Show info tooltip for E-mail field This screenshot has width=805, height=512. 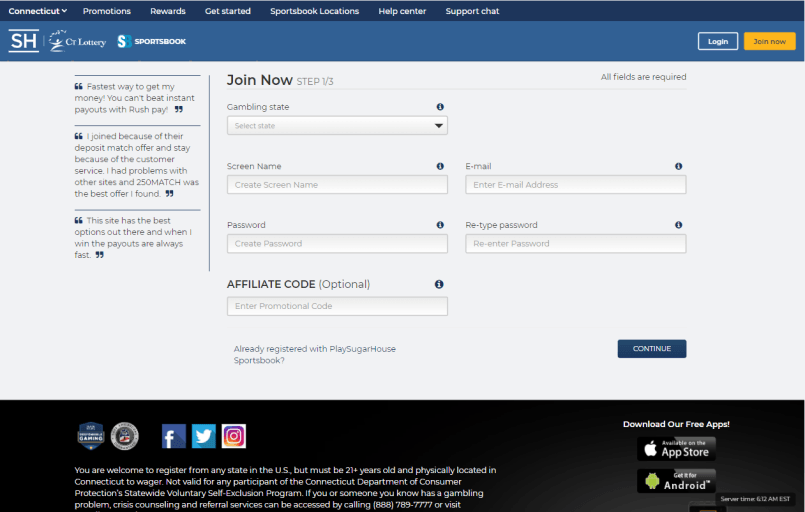[x=678, y=166]
